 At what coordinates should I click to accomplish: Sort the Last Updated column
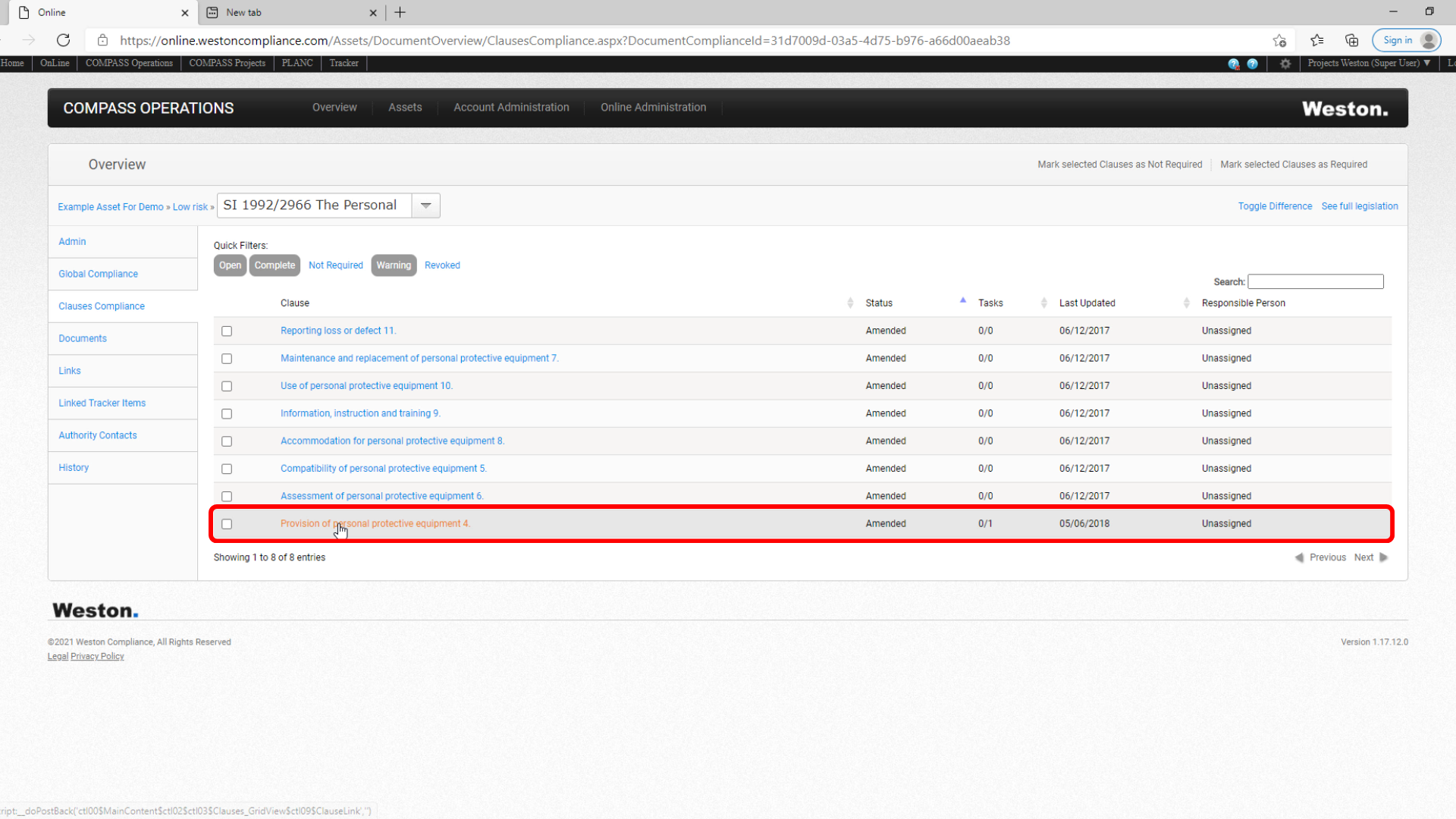1186,303
